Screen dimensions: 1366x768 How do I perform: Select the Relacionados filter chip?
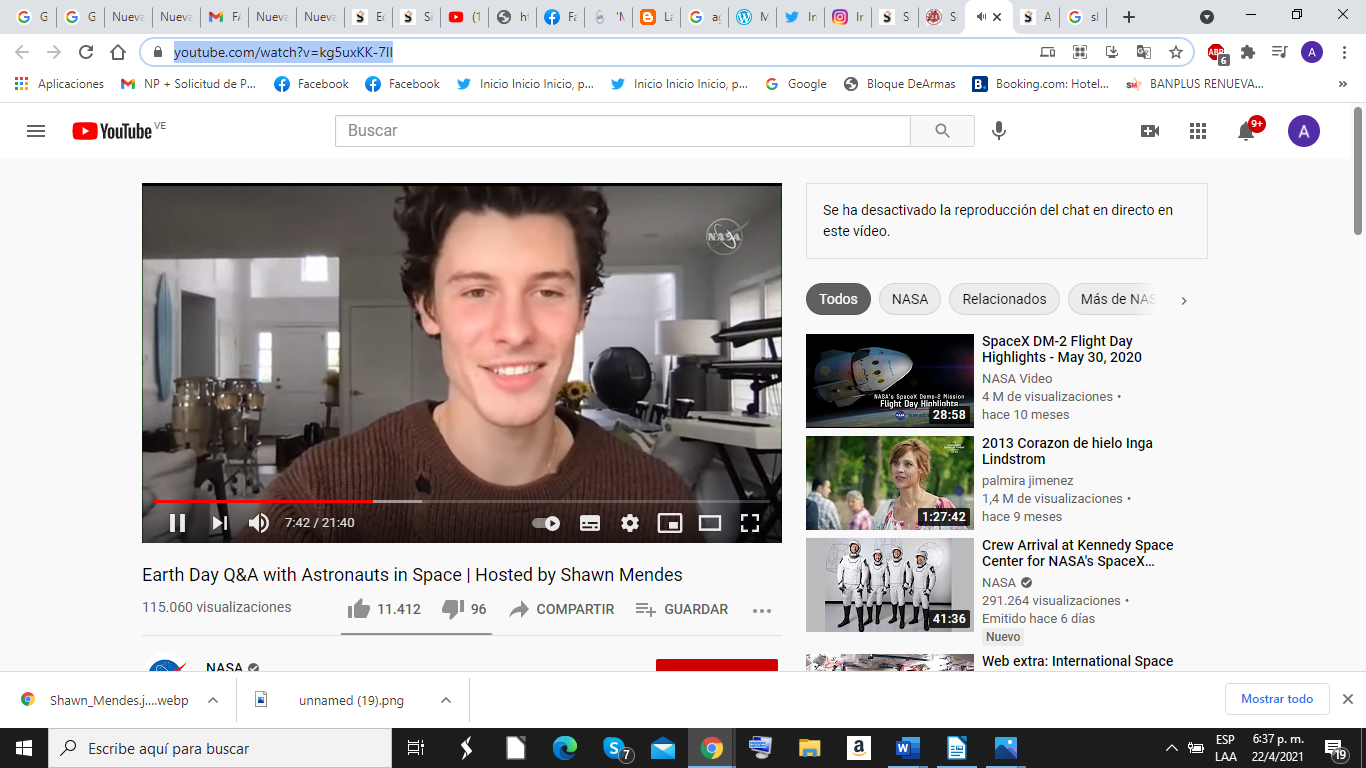point(1003,299)
